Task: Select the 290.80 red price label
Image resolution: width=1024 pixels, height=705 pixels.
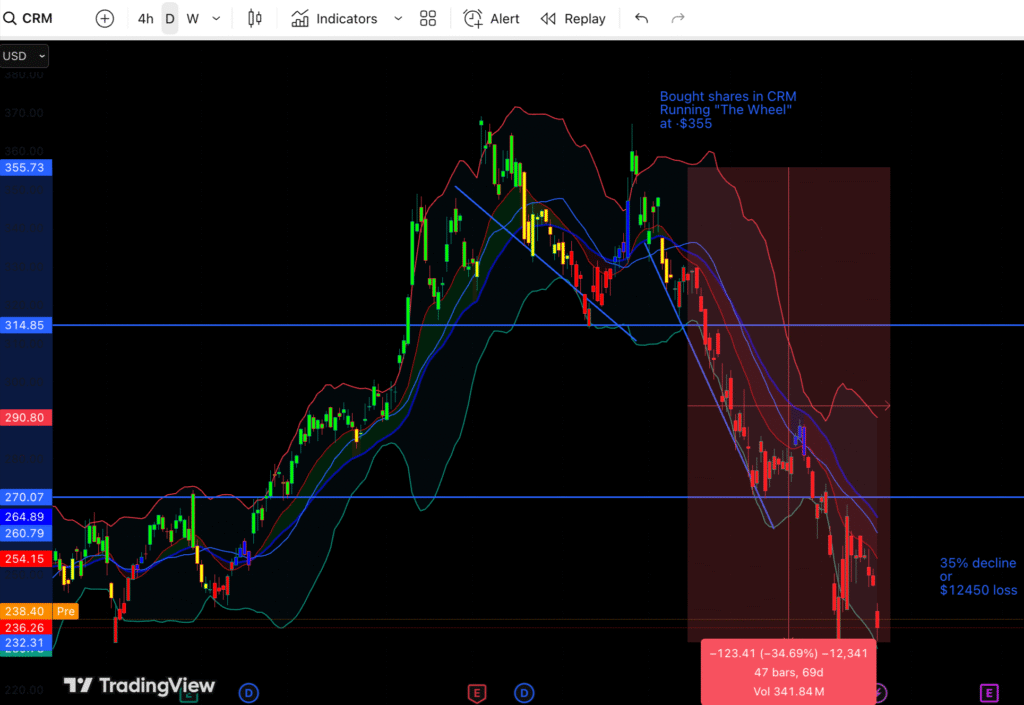Action: click(25, 418)
